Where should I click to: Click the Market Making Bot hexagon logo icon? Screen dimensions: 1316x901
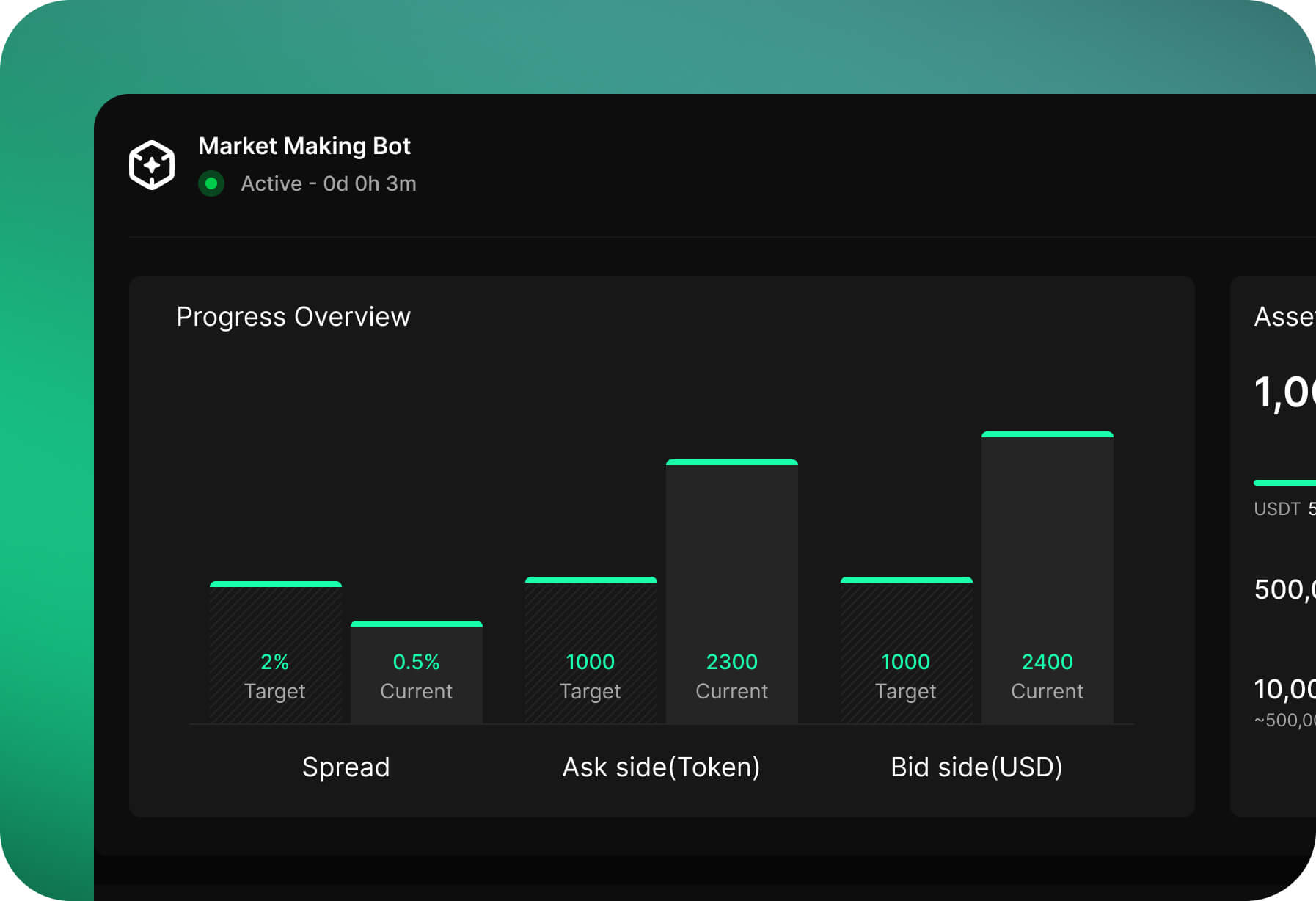[152, 164]
